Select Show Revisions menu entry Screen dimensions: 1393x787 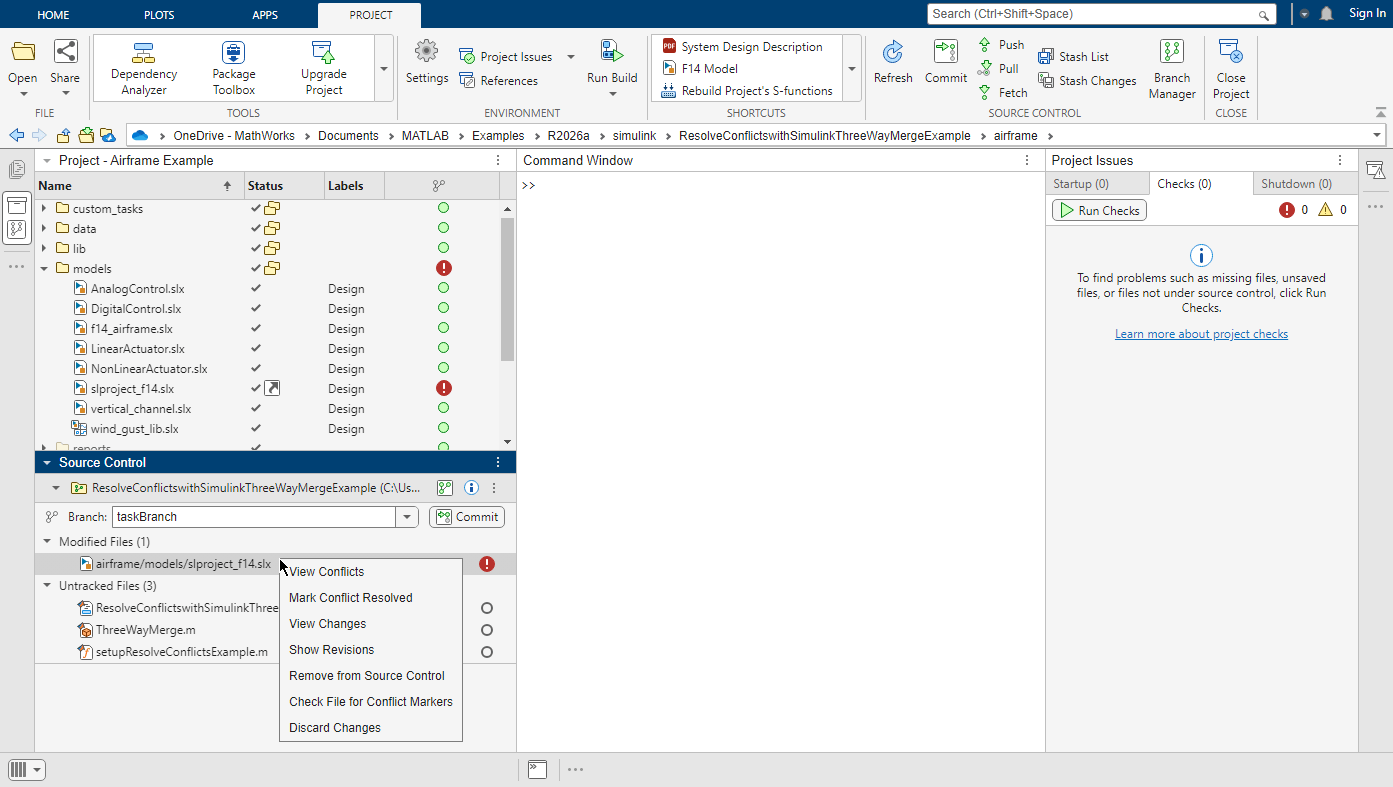coord(371,650)
